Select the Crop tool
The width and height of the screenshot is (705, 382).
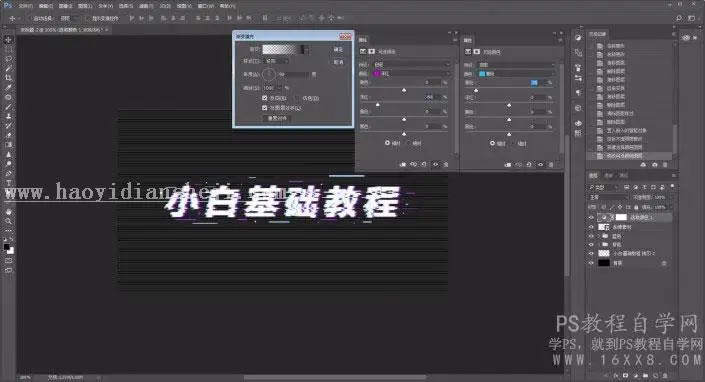click(9, 78)
